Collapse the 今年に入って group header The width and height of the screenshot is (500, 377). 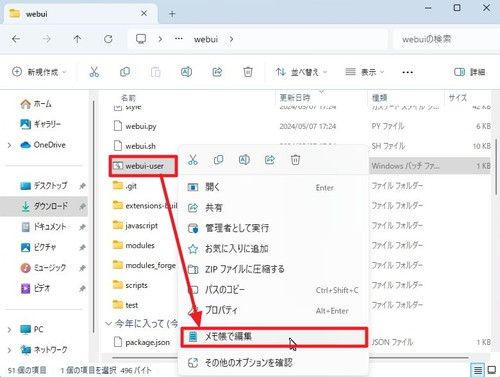[x=108, y=324]
